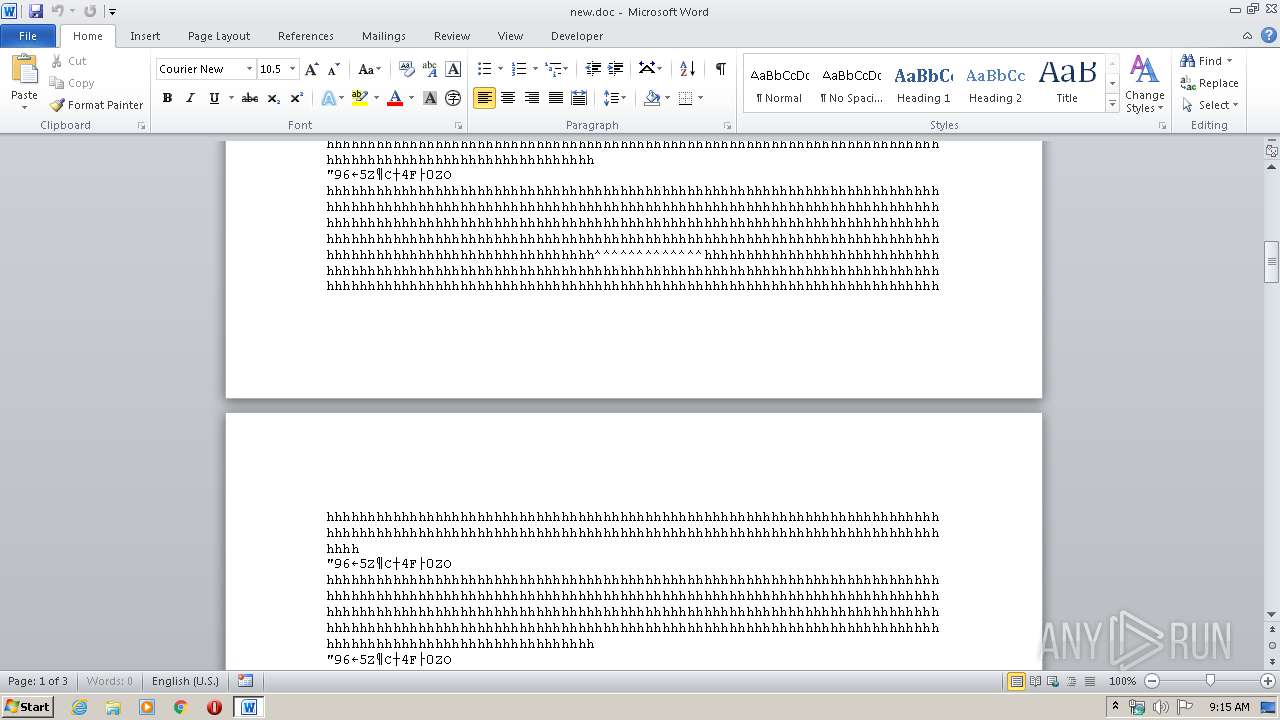Open Google Chrome from taskbar

[x=181, y=707]
